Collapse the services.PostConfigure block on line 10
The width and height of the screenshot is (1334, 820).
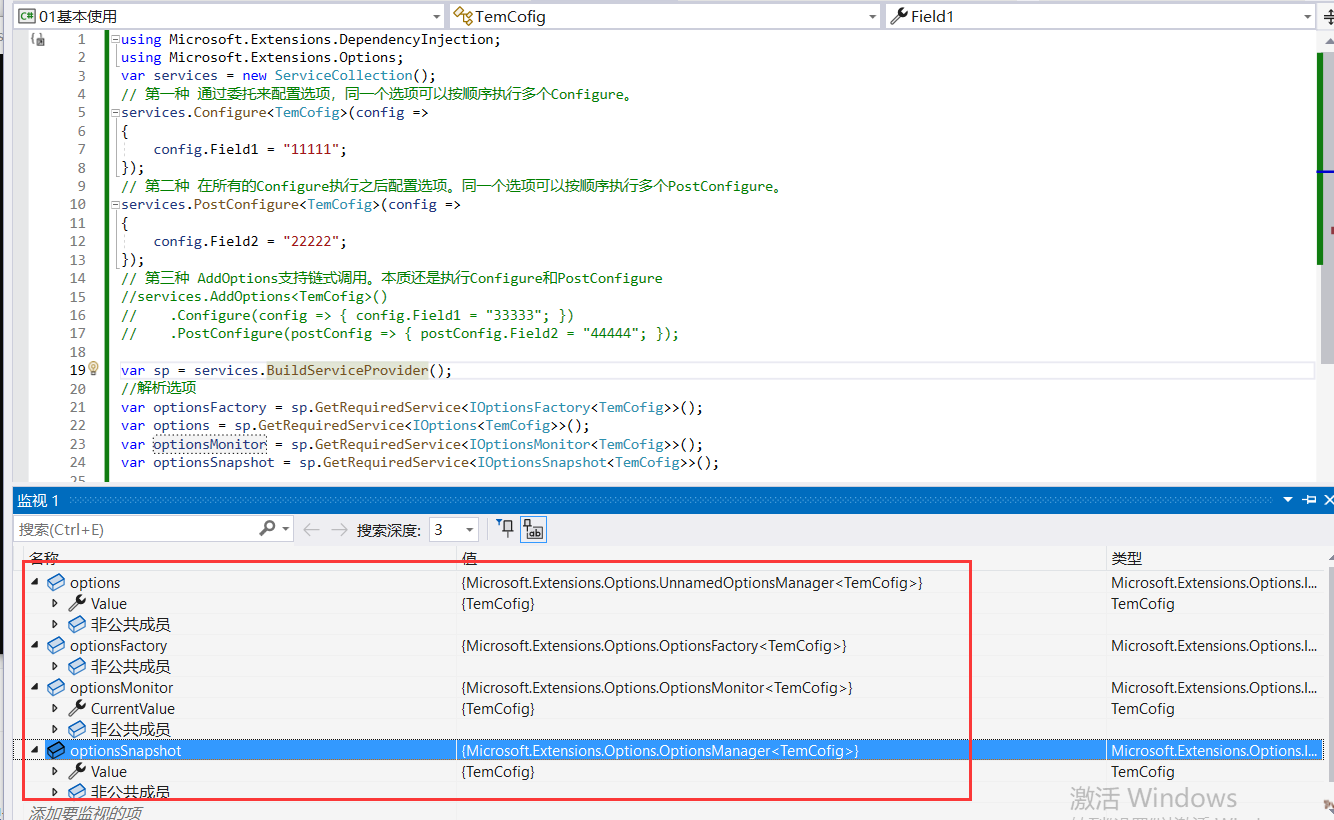pos(114,205)
